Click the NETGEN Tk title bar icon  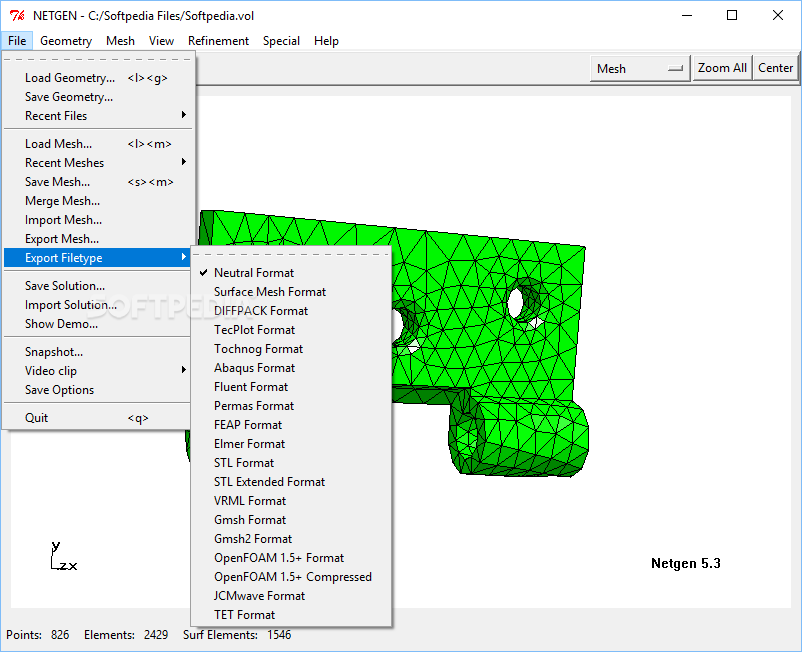coord(17,15)
